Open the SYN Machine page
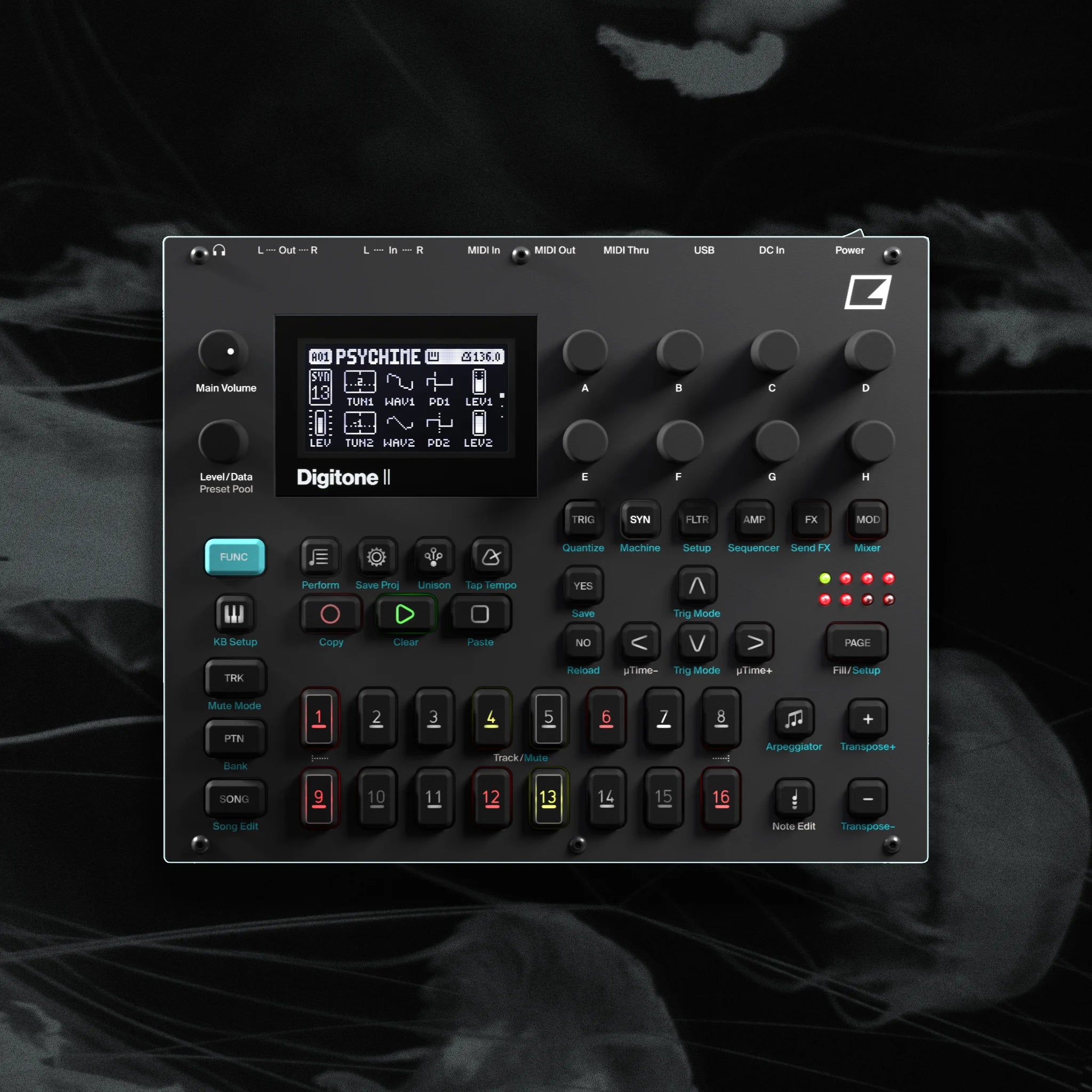1092x1092 pixels. (639, 519)
